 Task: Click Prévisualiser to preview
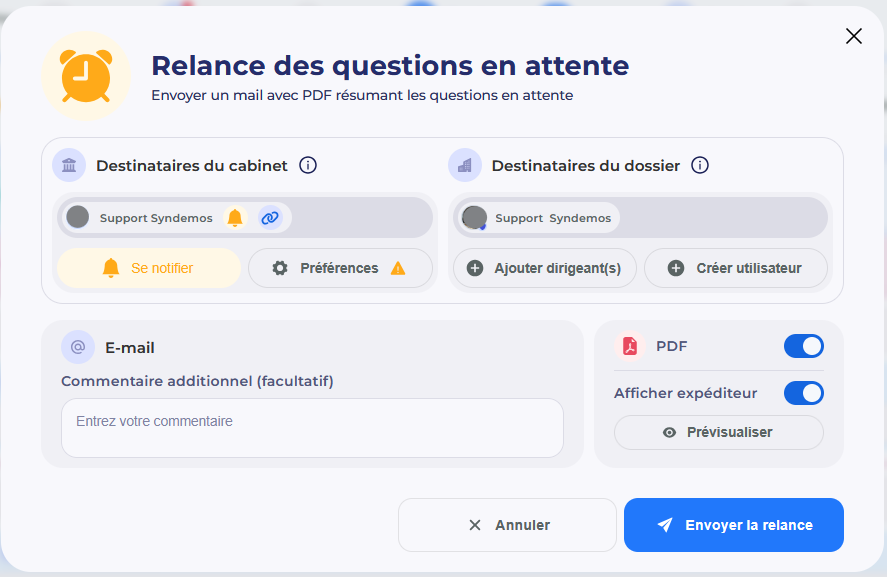(x=718, y=433)
